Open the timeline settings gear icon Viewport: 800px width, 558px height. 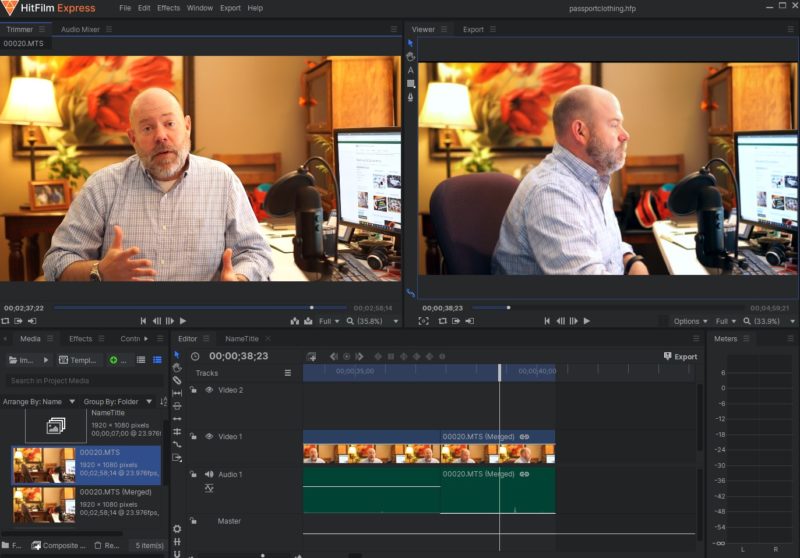coord(177,529)
